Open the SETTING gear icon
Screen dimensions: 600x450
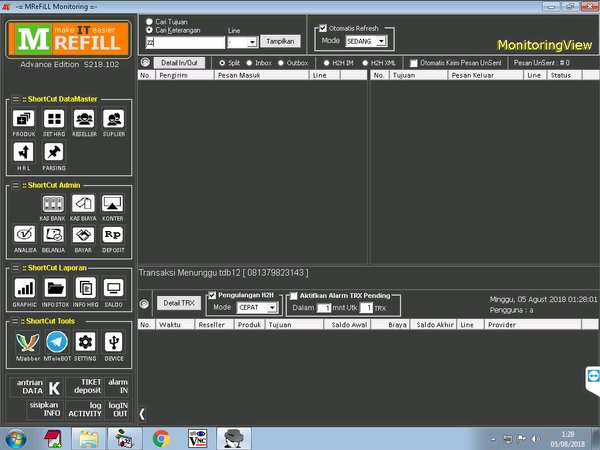click(x=85, y=342)
